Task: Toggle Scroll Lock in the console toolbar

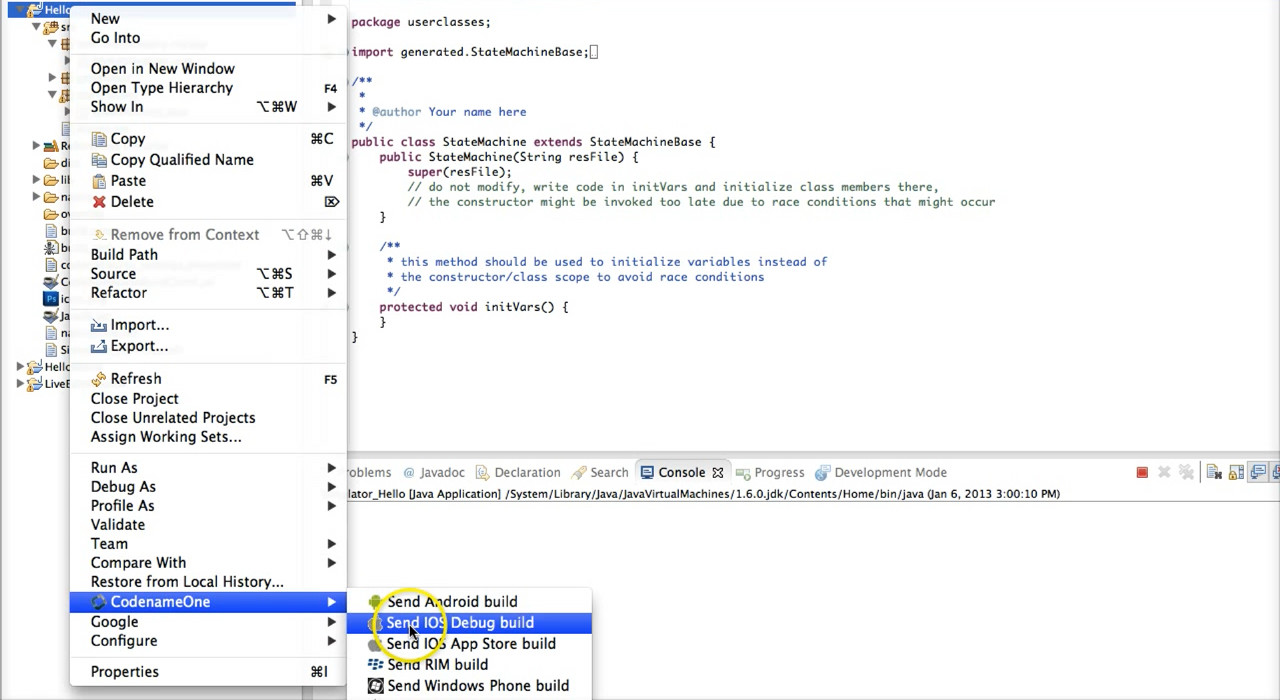Action: [x=1236, y=473]
